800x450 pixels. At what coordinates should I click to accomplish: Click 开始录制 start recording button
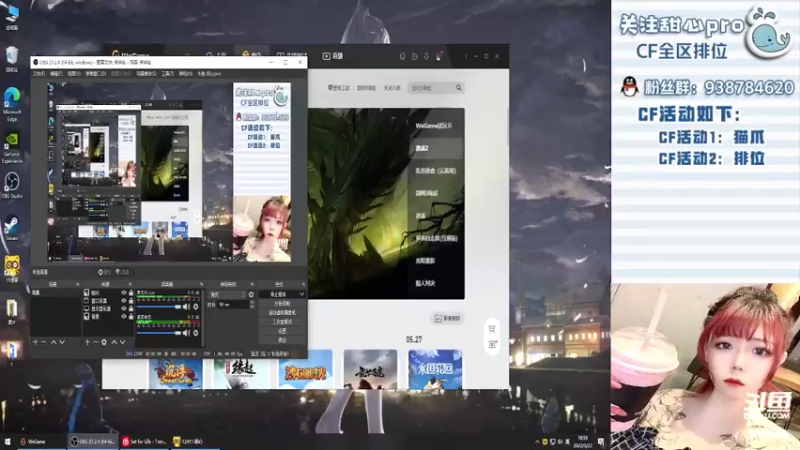click(x=282, y=304)
